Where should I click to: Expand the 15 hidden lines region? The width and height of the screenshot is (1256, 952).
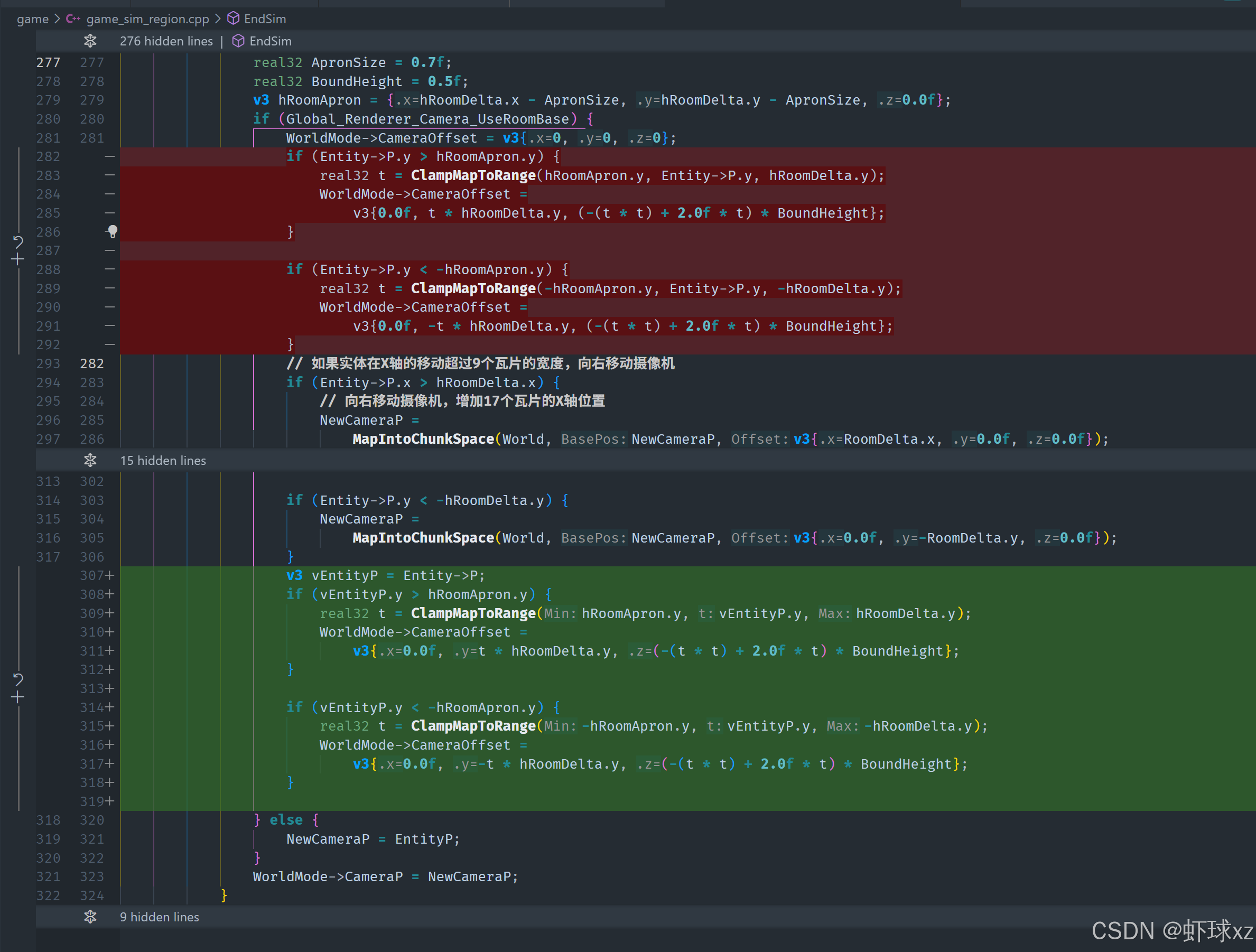163,460
